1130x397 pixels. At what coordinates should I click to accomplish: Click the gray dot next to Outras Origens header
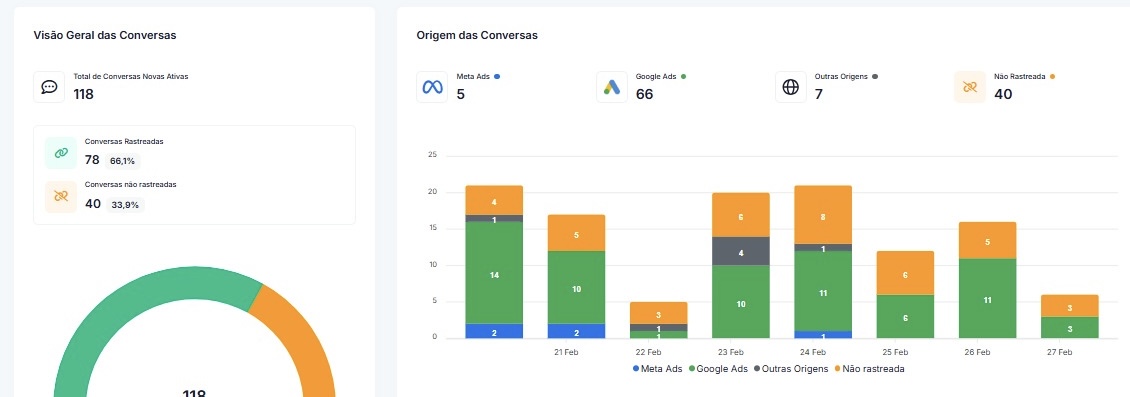tap(875, 76)
